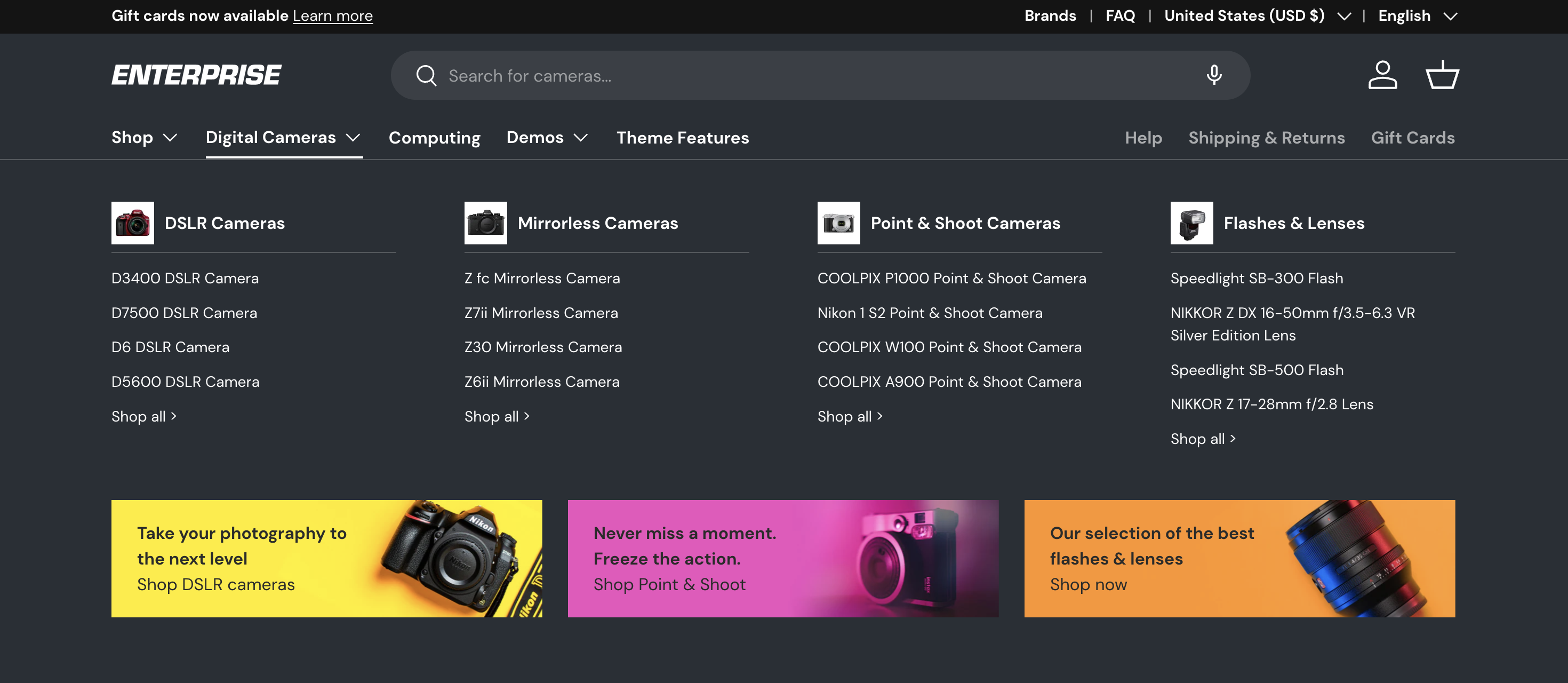
Task: Open the account profile icon
Action: tap(1382, 75)
